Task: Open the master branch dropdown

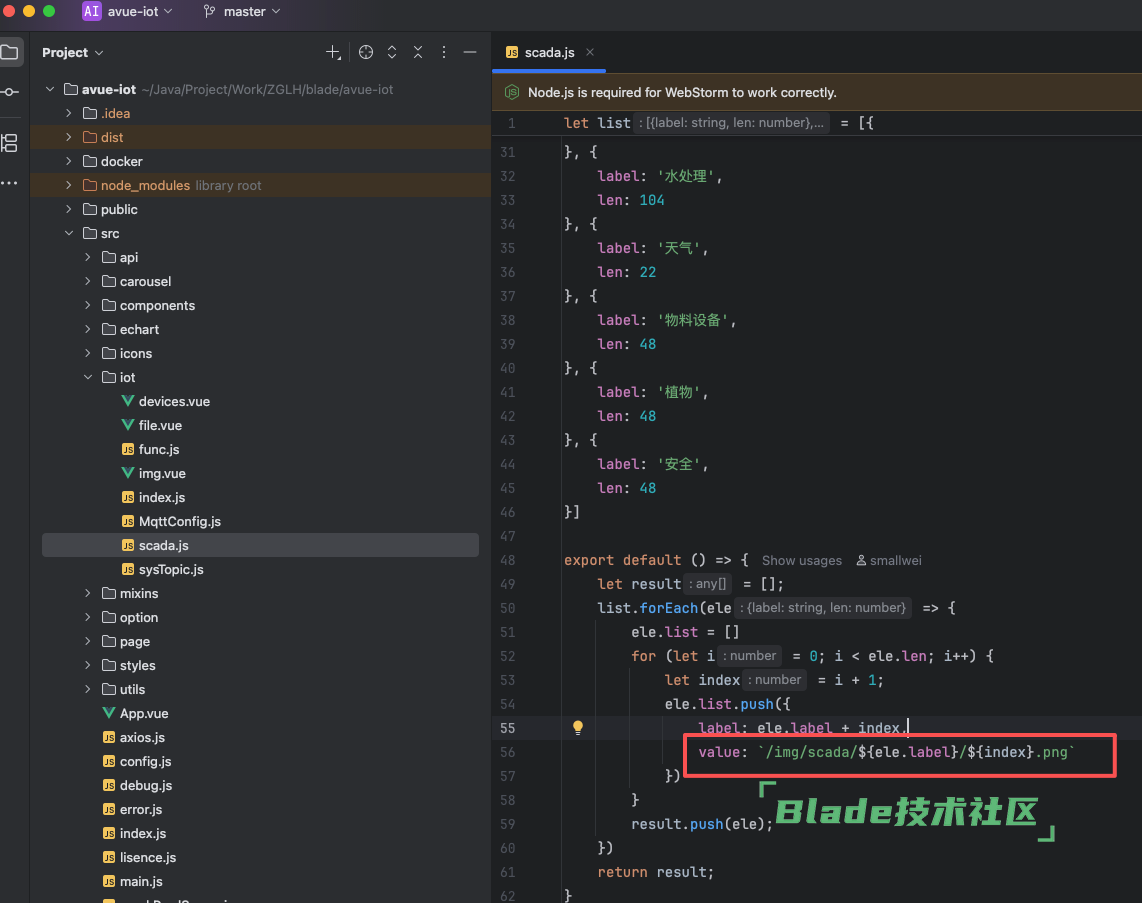Action: coord(242,12)
